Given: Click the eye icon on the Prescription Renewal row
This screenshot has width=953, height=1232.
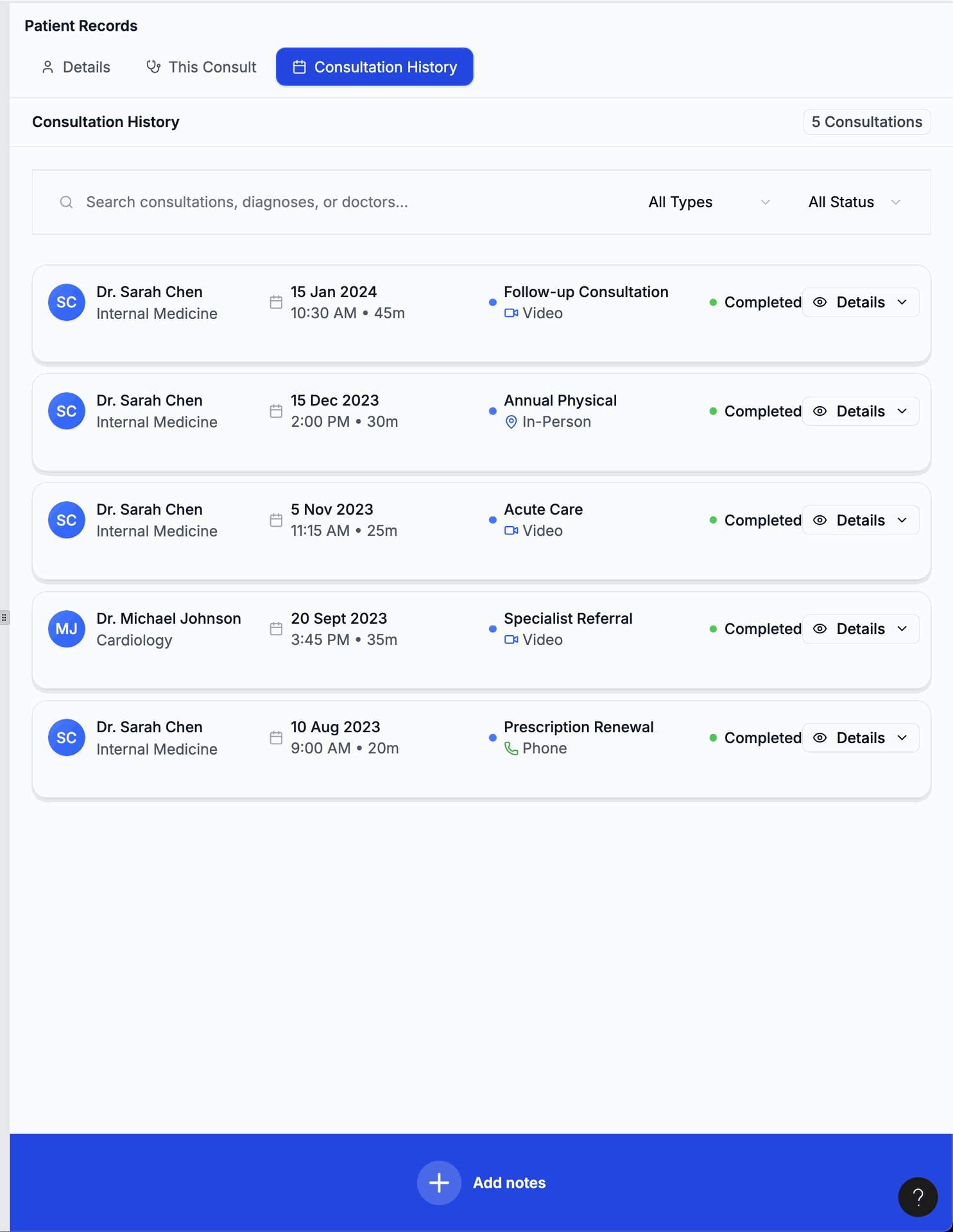Looking at the screenshot, I should pos(820,738).
